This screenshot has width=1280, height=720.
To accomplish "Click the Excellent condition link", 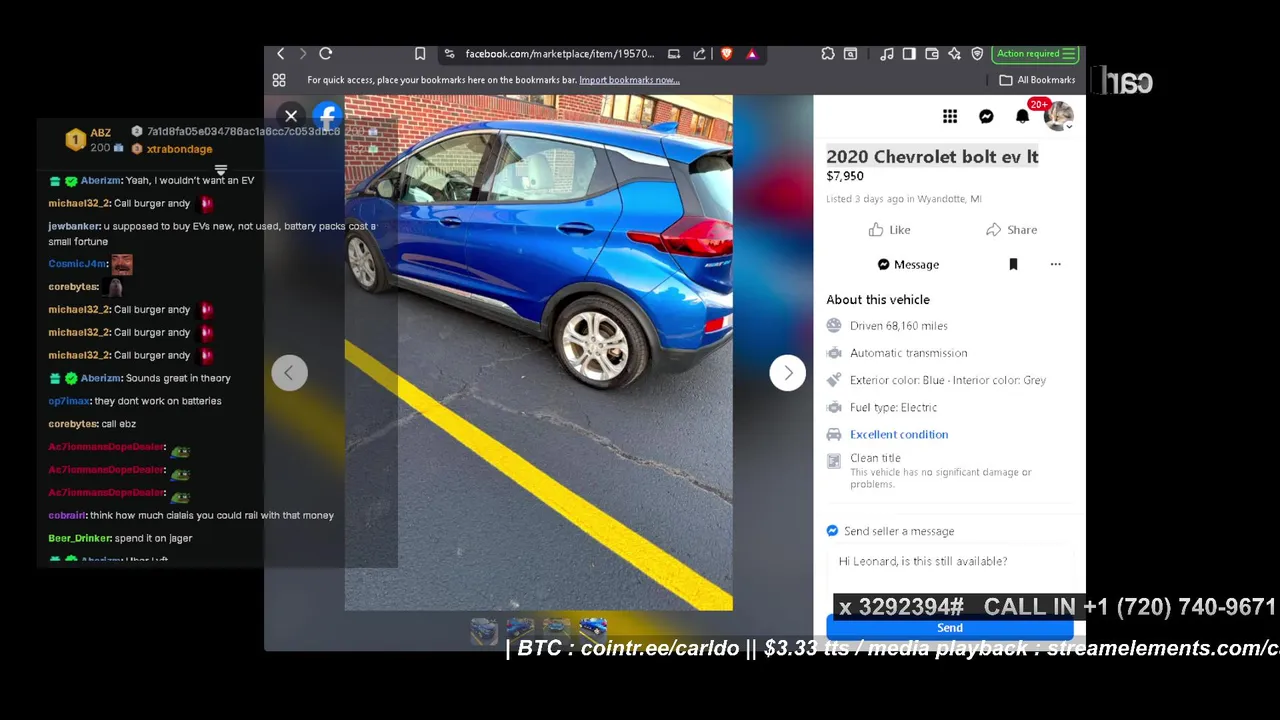I will 899,435.
